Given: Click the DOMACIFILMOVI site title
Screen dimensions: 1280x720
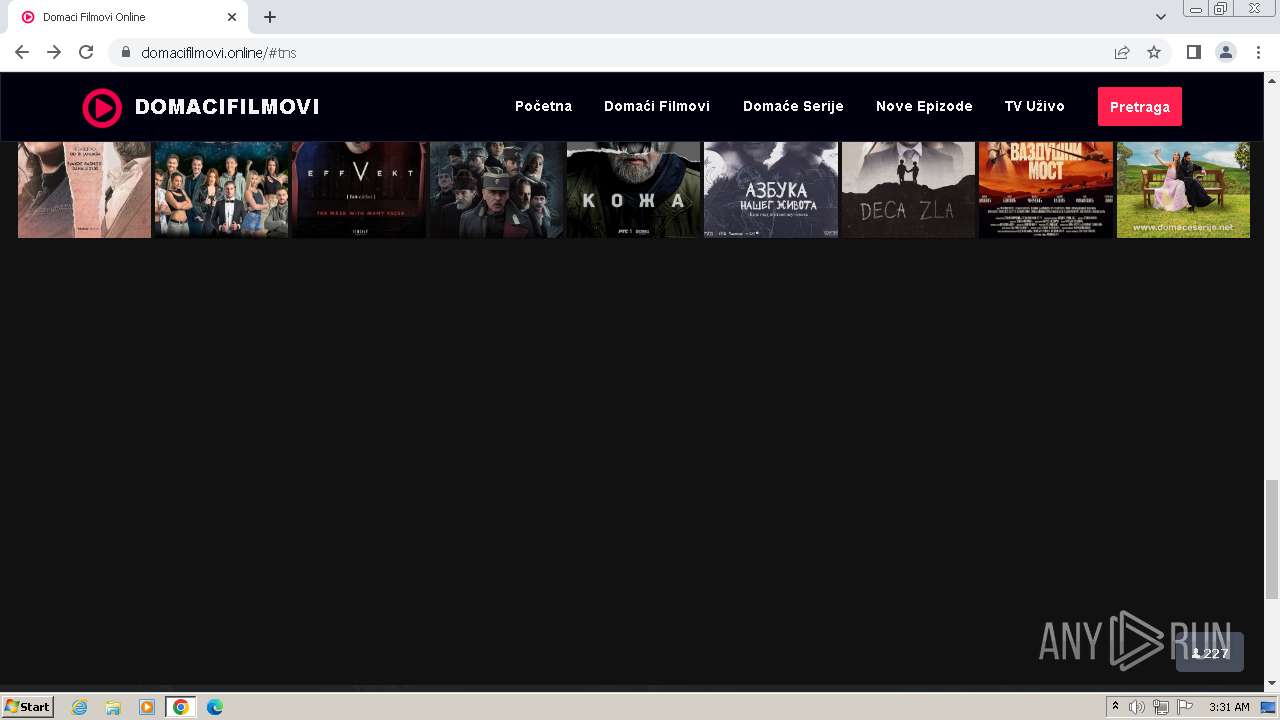Looking at the screenshot, I should click(x=227, y=107).
